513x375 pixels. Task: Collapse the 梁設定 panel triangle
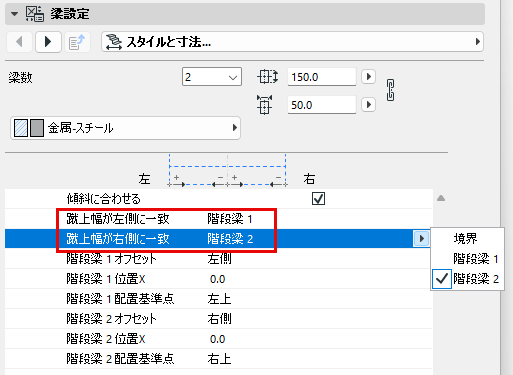coord(14,14)
